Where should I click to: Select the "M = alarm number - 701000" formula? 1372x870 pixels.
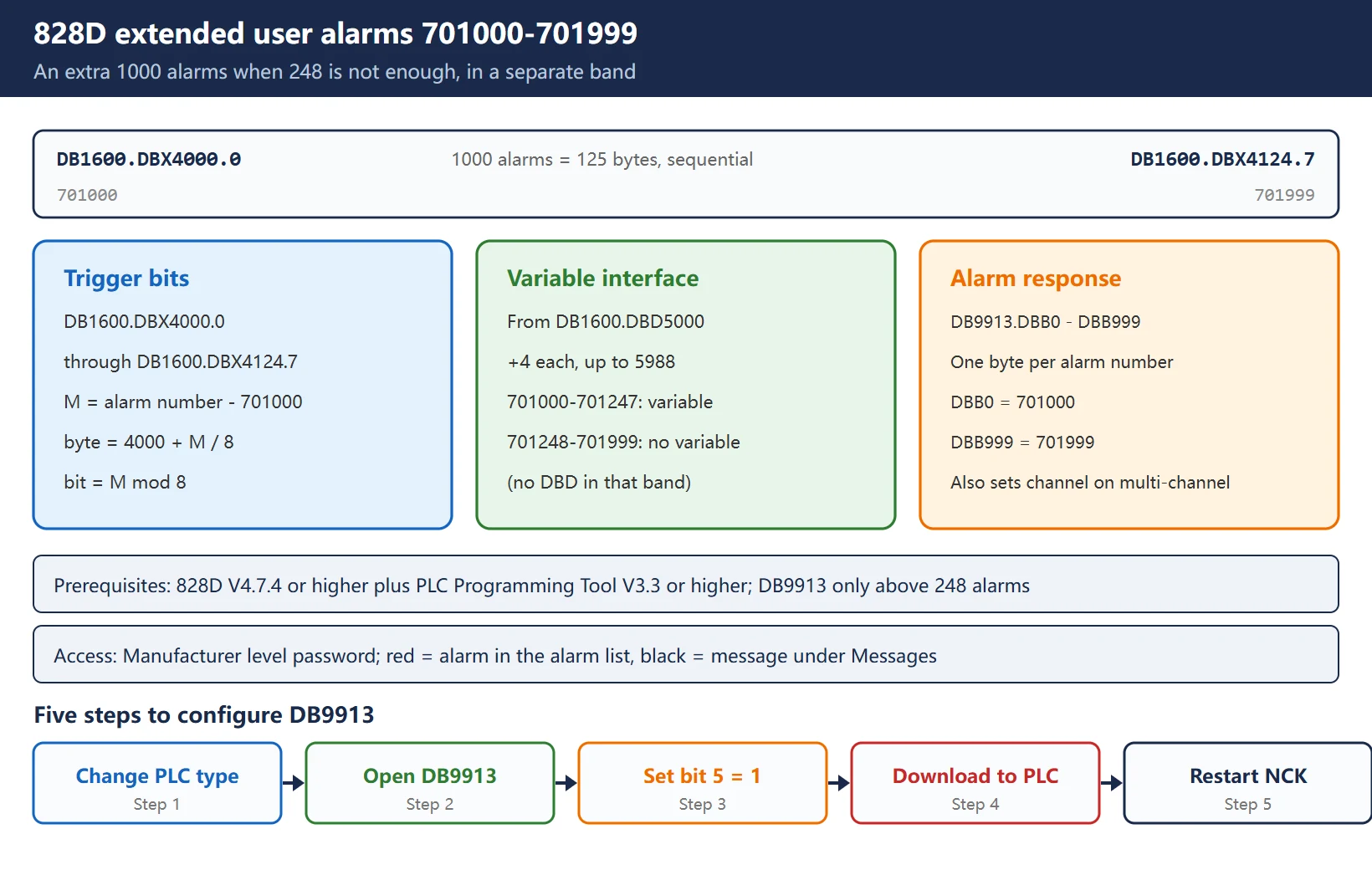point(183,402)
